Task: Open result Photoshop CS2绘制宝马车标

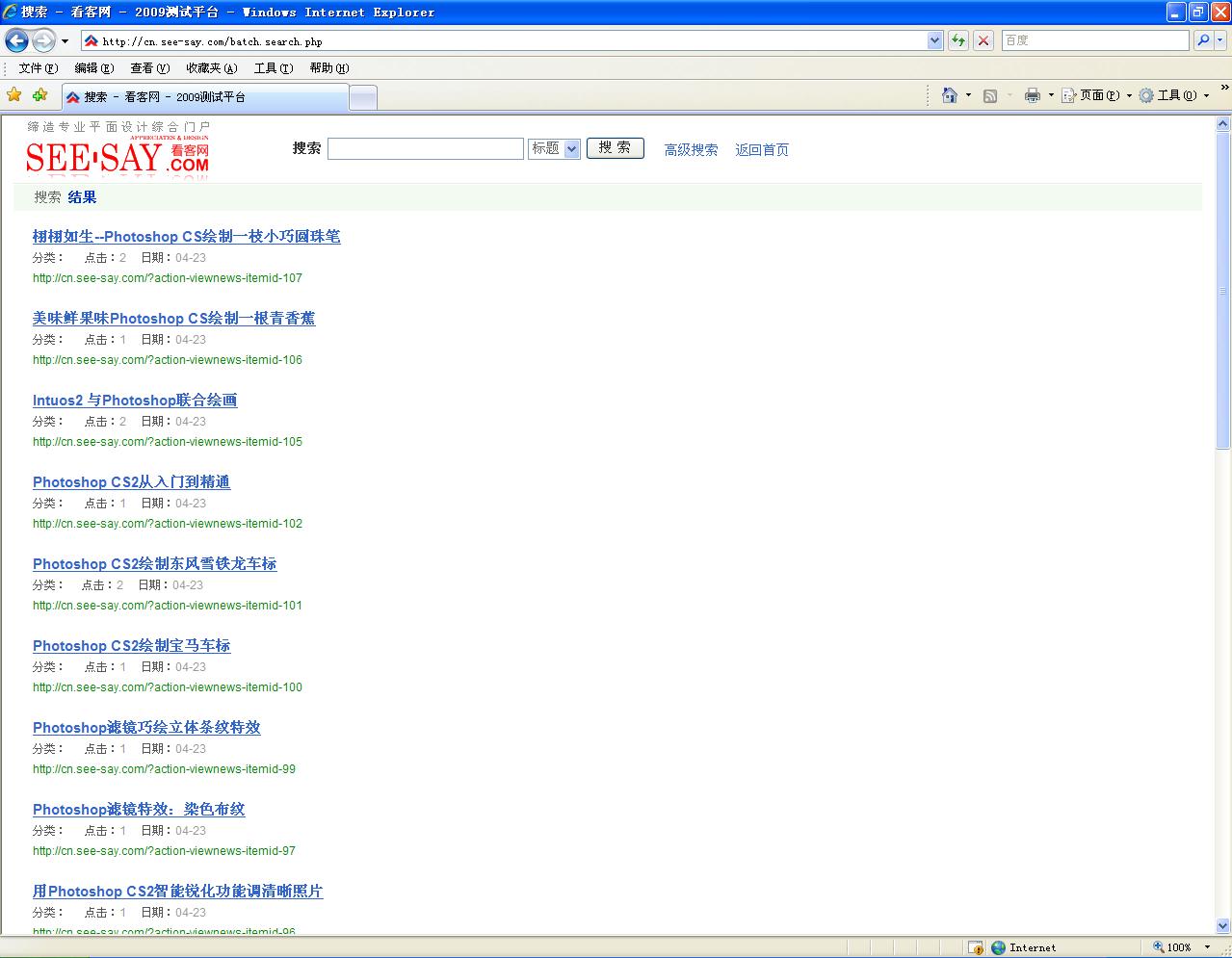Action: coord(132,646)
